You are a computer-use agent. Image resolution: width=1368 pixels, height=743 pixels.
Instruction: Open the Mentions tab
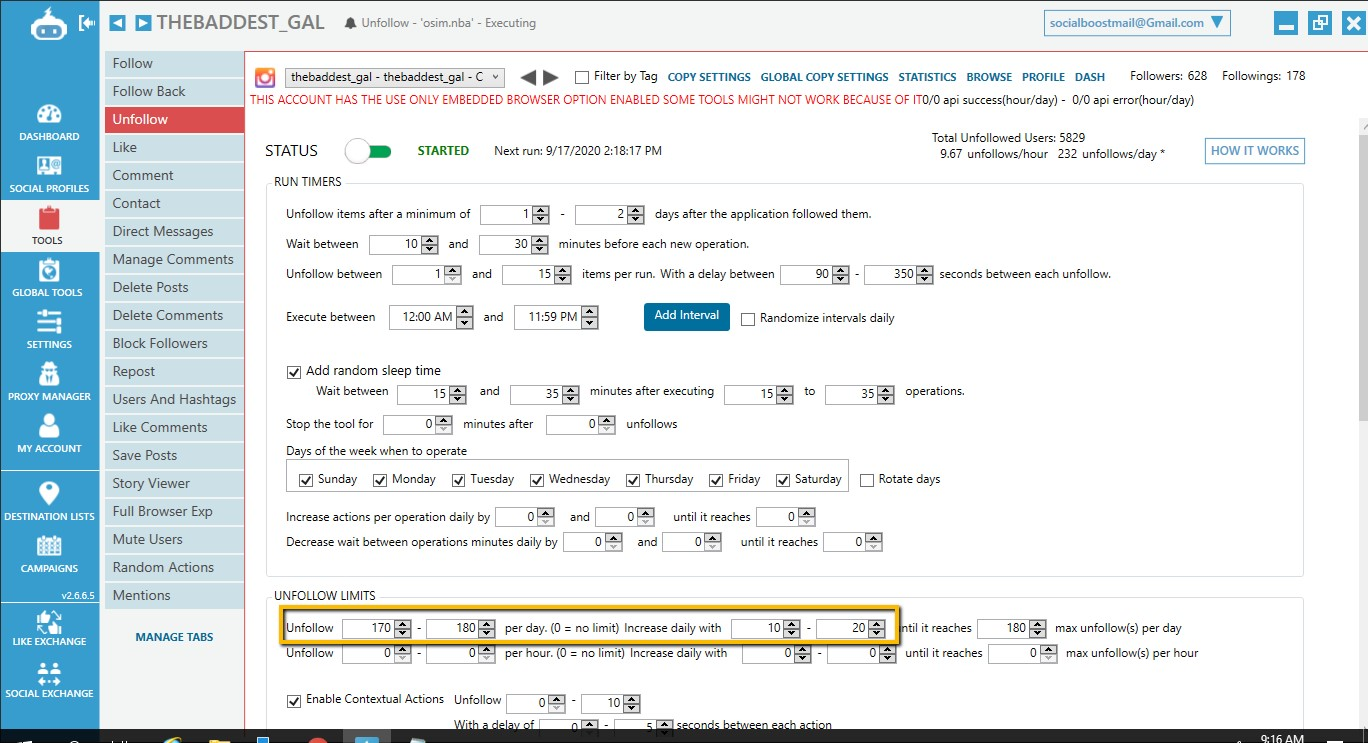click(174, 595)
